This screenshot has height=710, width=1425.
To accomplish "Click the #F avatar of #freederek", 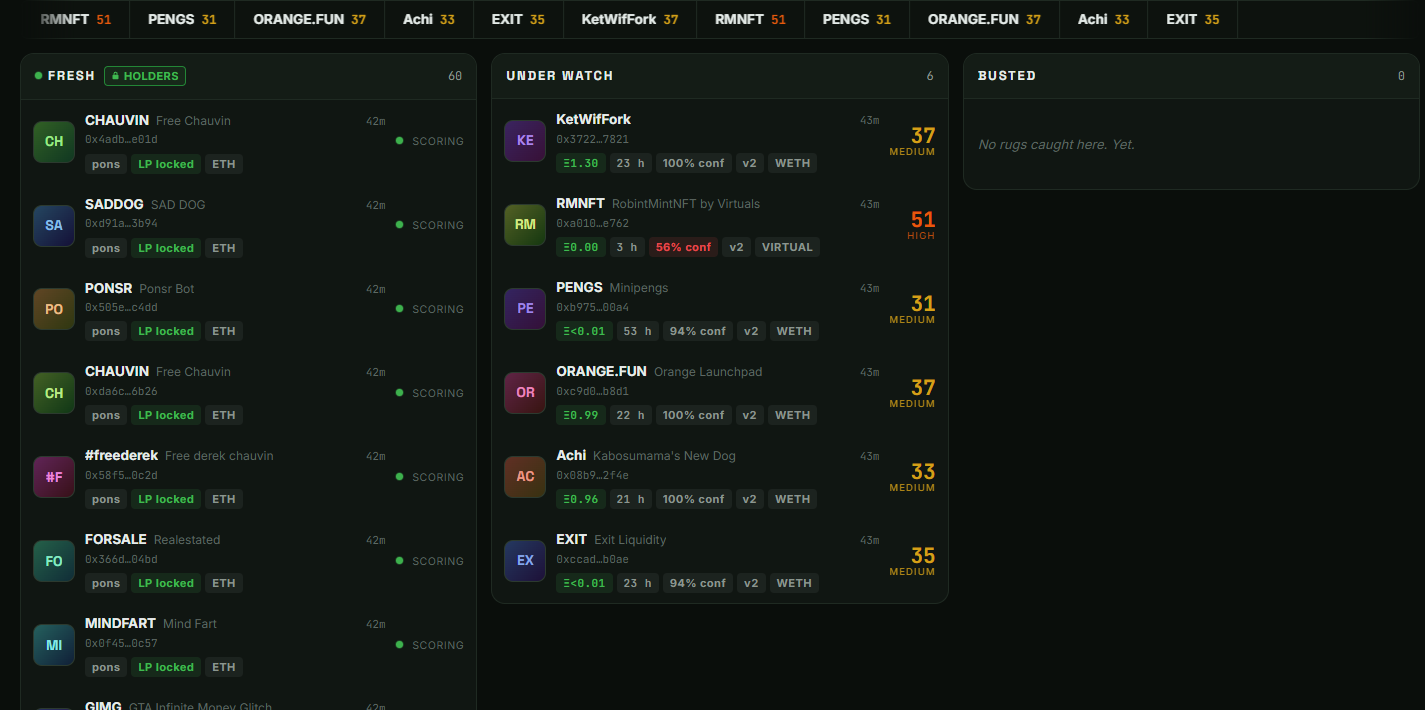I will click(54, 477).
